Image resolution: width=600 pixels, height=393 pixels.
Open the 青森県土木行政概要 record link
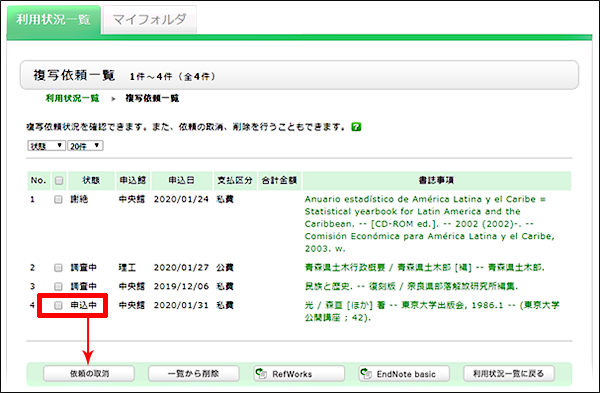click(x=424, y=267)
